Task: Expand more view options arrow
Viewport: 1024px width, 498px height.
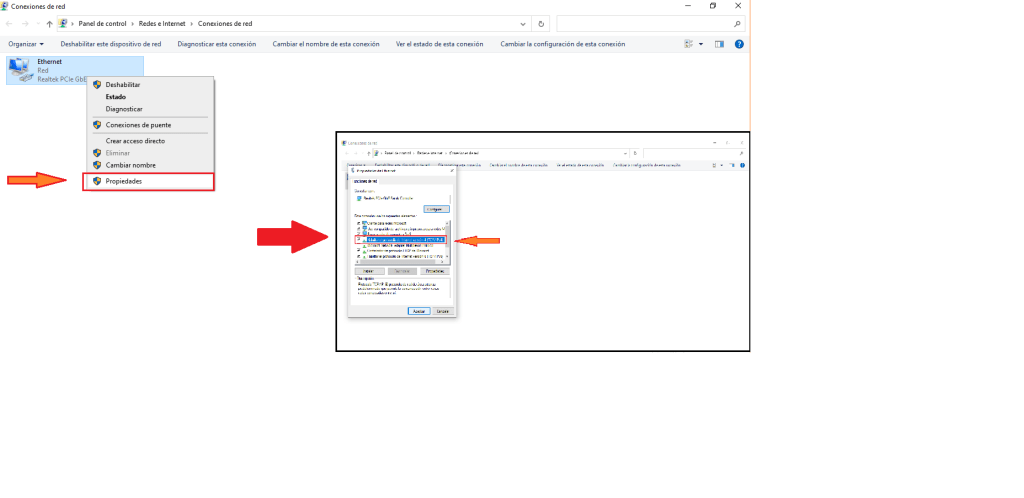Action: coord(701,44)
